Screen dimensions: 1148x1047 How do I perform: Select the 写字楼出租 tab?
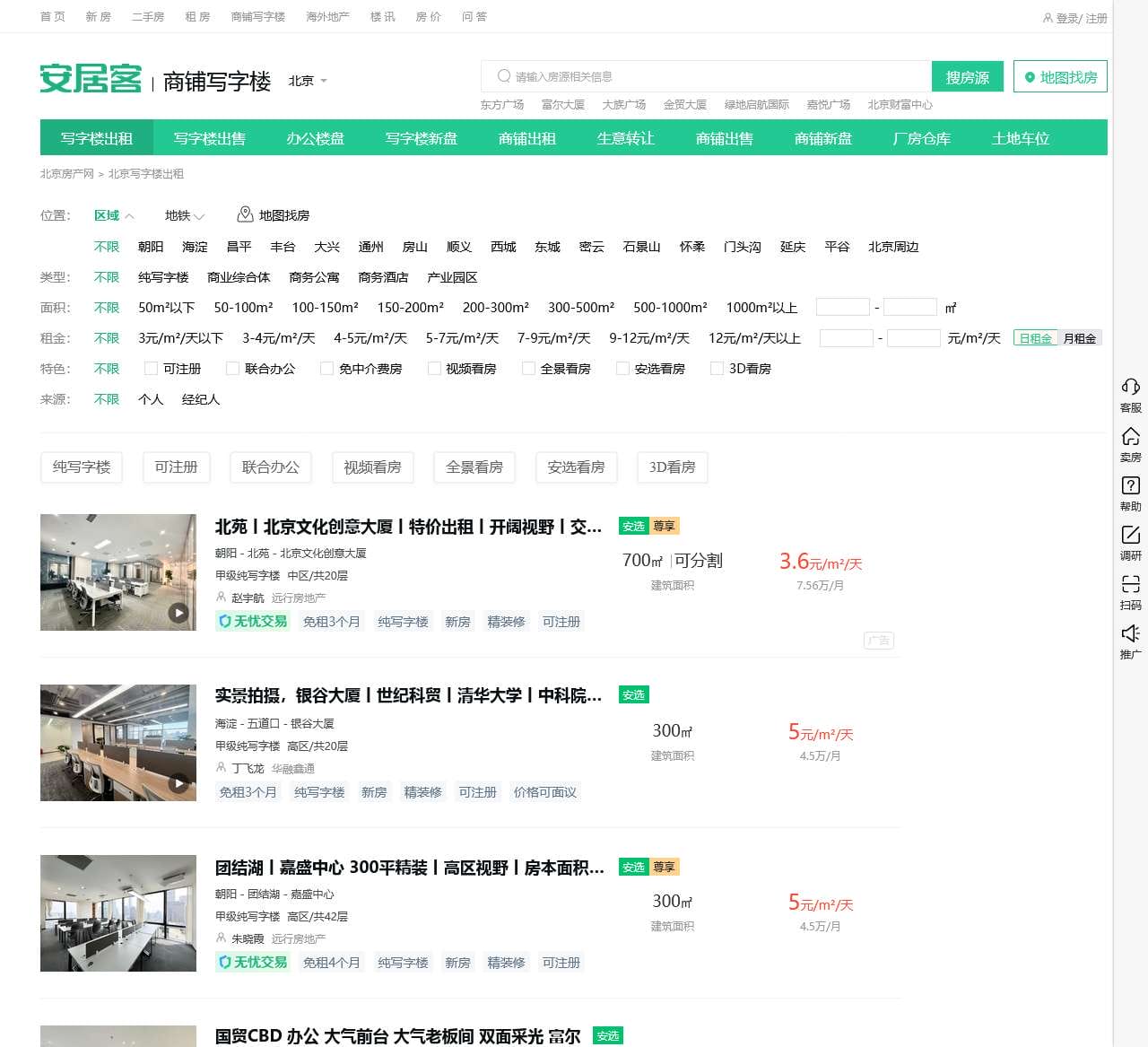point(97,138)
